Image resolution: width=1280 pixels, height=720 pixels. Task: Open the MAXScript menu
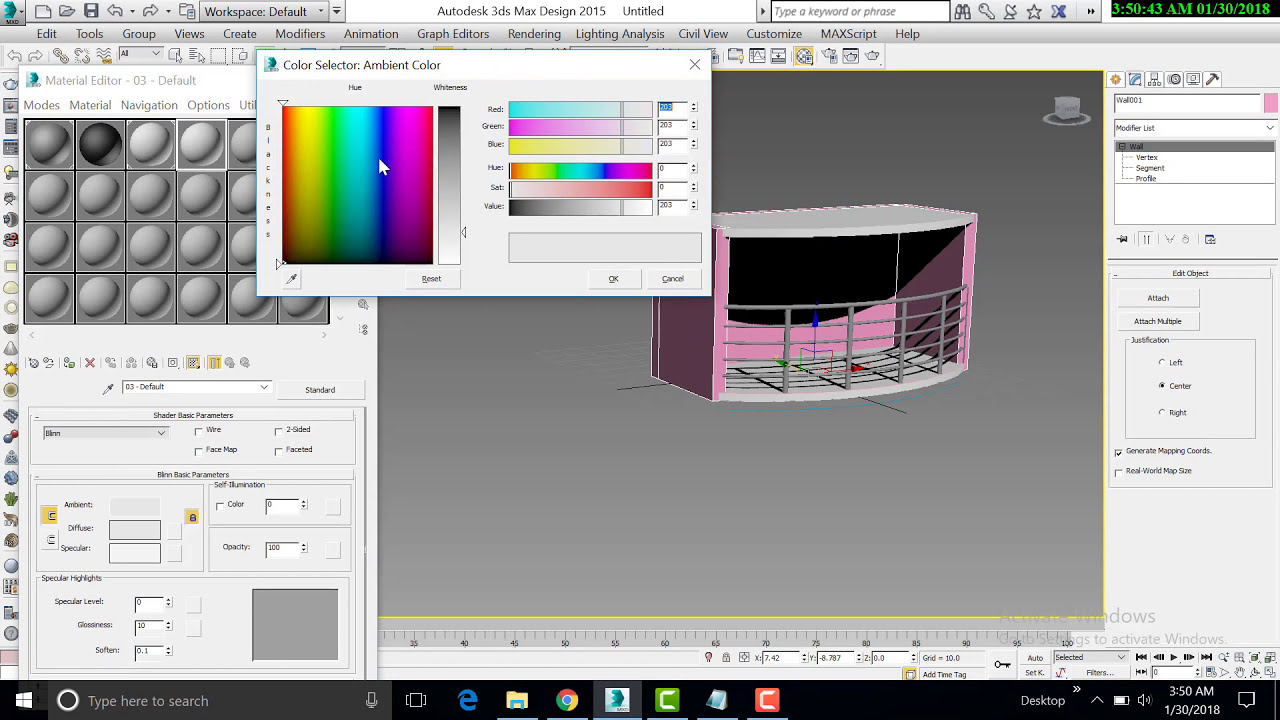point(848,33)
